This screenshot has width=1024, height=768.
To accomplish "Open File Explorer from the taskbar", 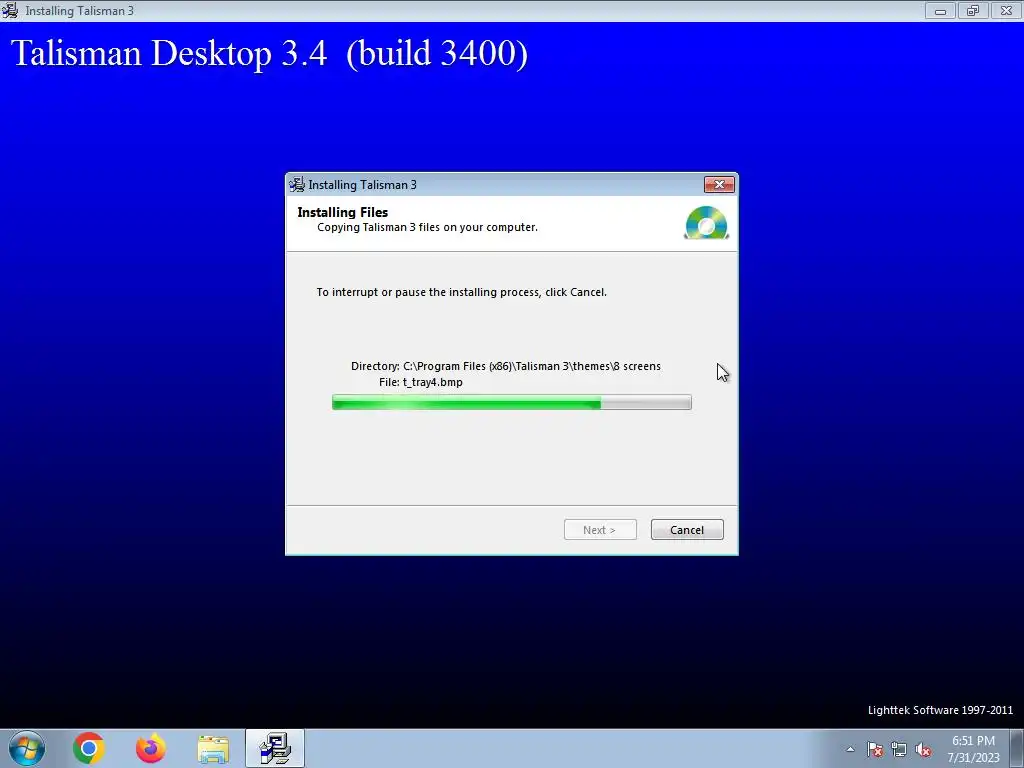I will (x=213, y=749).
